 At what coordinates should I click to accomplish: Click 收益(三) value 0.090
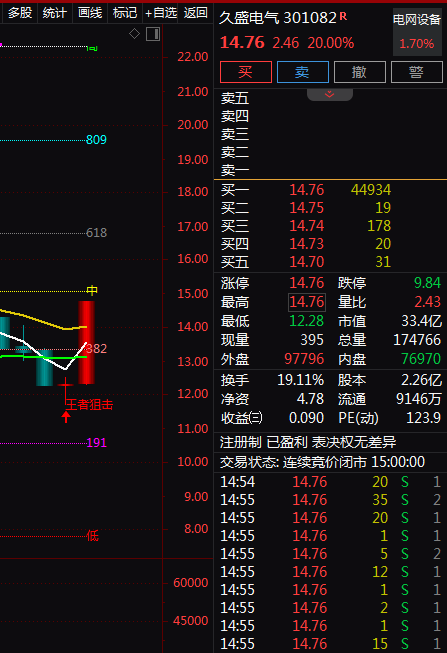coord(306,418)
